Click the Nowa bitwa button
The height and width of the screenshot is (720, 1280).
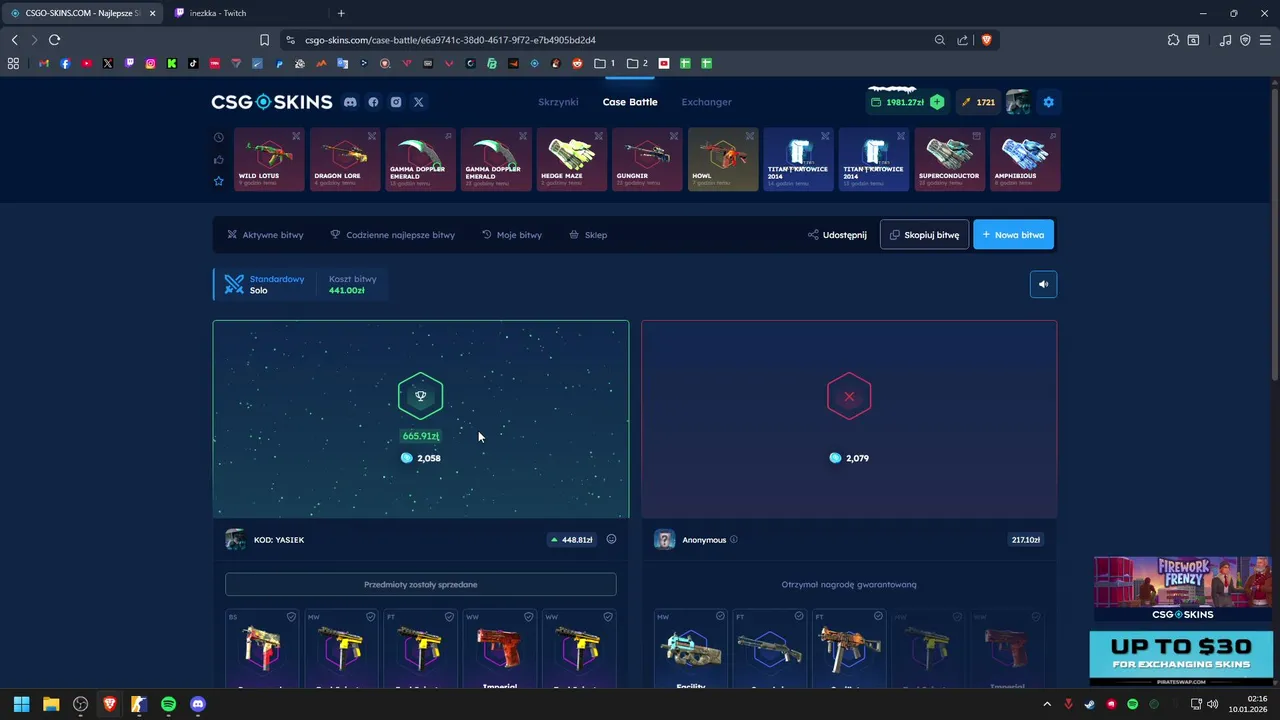(1013, 235)
